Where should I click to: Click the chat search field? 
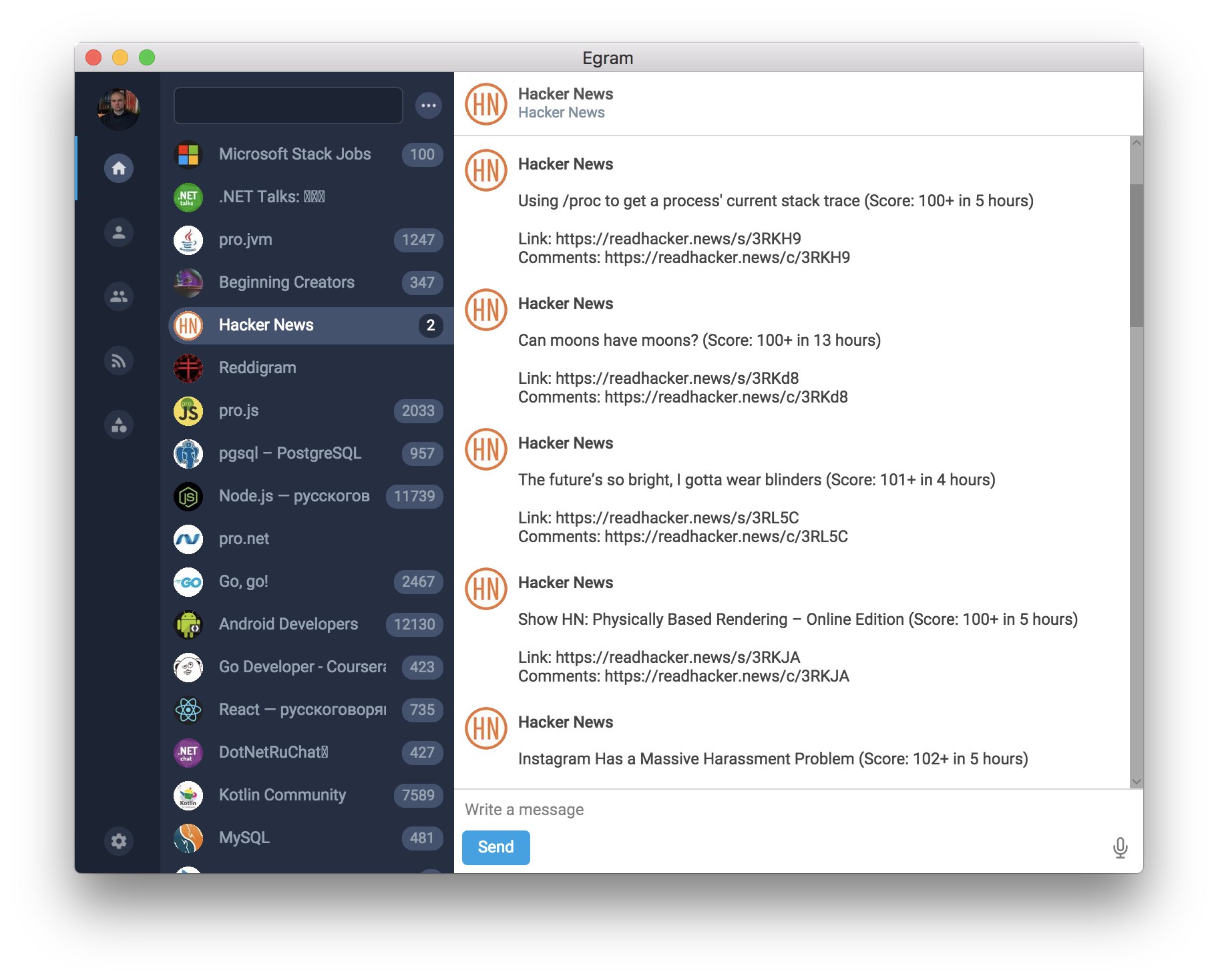coord(288,105)
